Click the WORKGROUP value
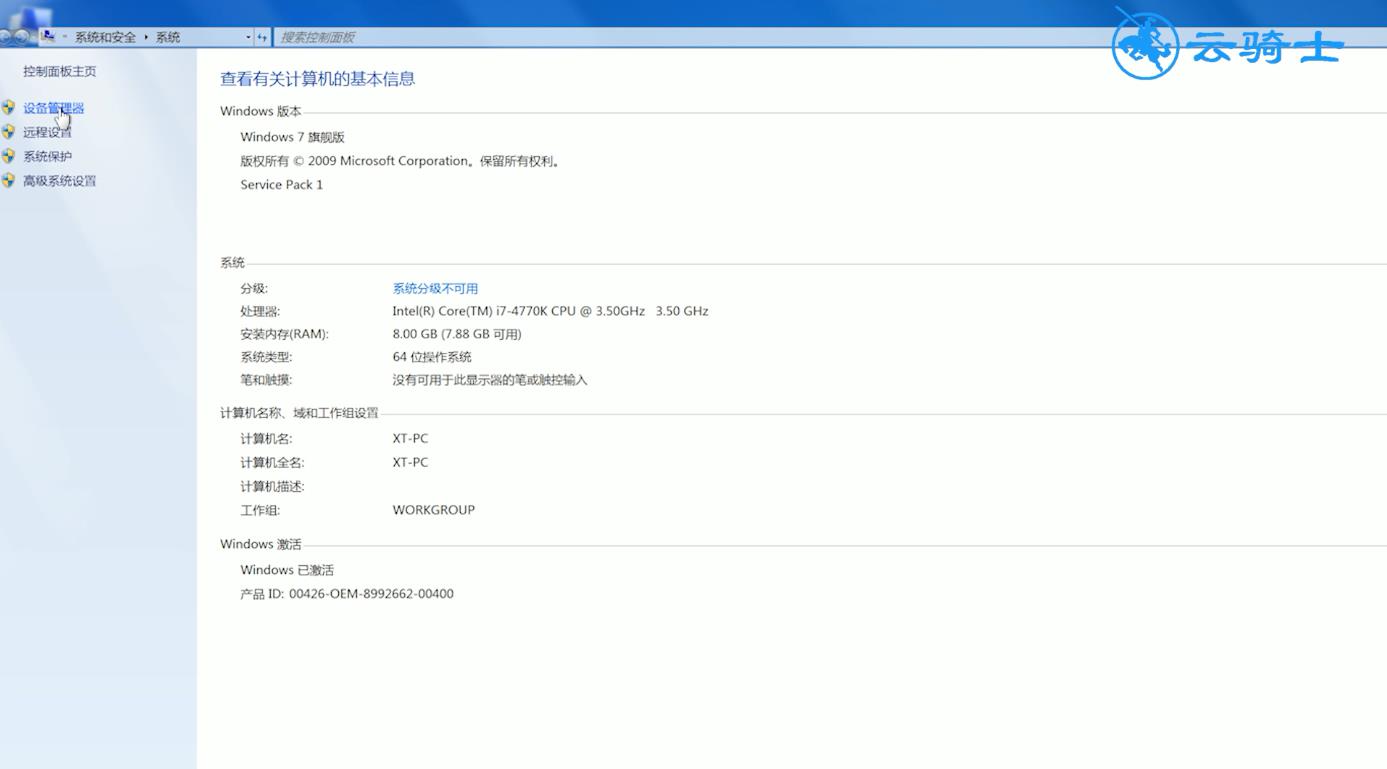This screenshot has width=1387, height=769. click(433, 510)
